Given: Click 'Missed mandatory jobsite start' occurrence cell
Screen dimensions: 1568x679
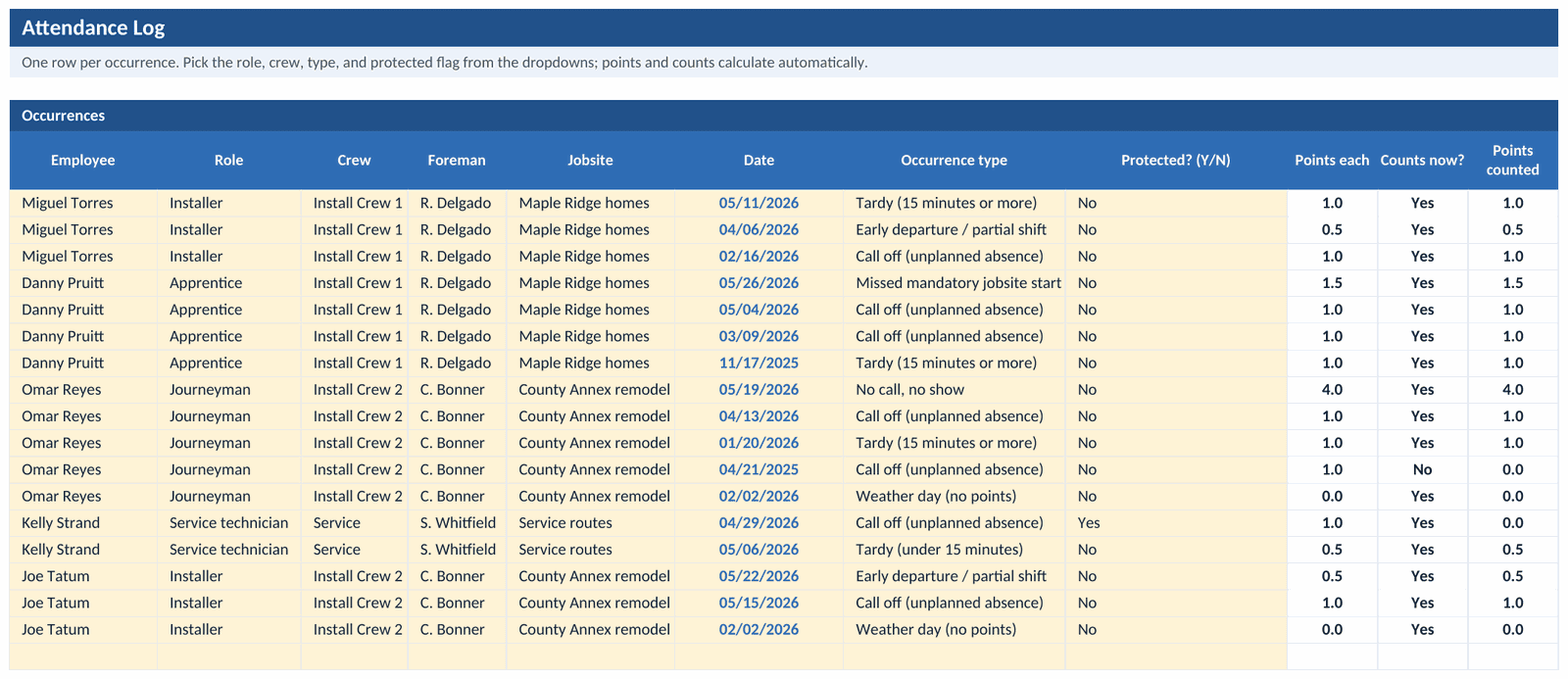Looking at the screenshot, I should 954,282.
